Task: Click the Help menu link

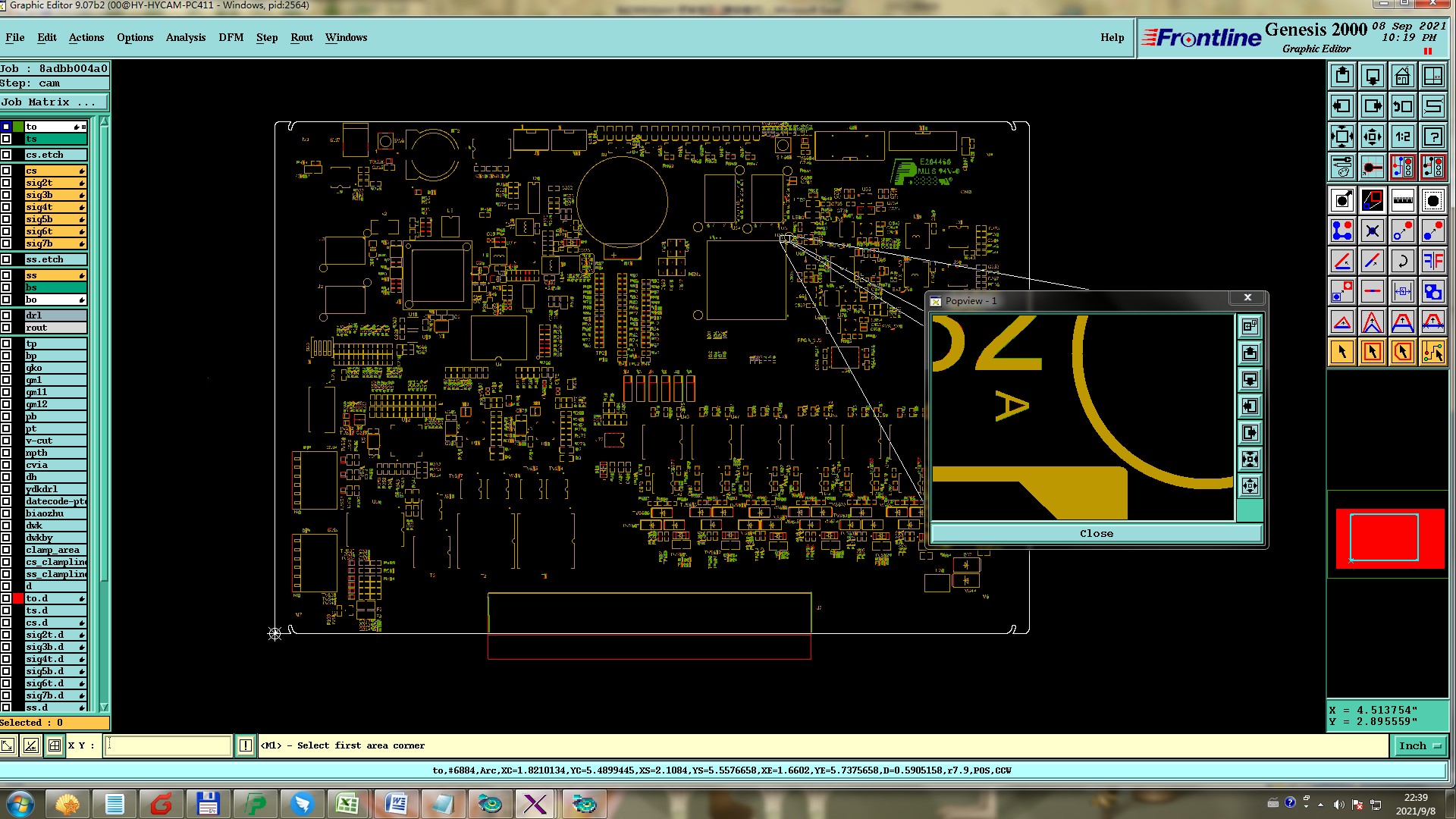Action: click(x=1112, y=37)
